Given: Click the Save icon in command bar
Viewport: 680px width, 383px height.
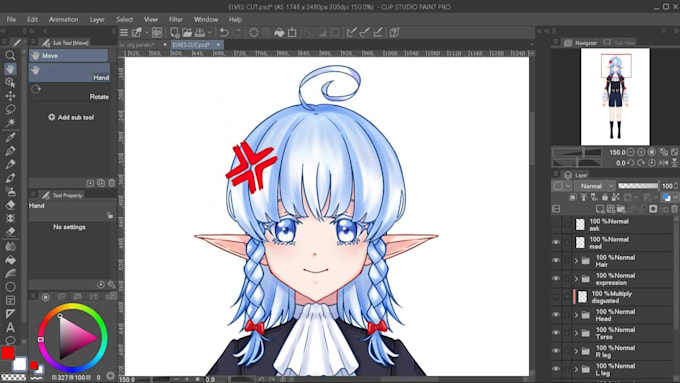Looking at the screenshot, I should pos(200,33).
